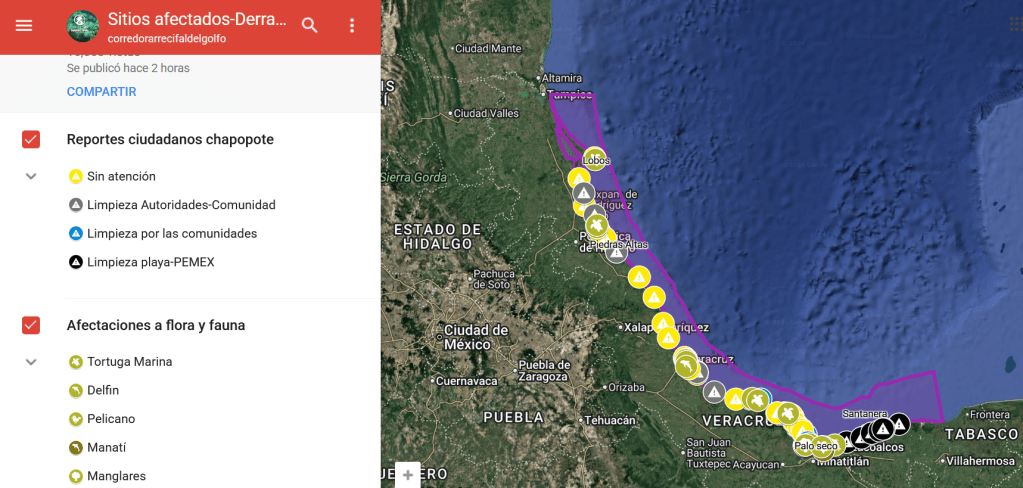Toggle Afectaciones a flora y fauna checkbox

pyautogui.click(x=31, y=325)
